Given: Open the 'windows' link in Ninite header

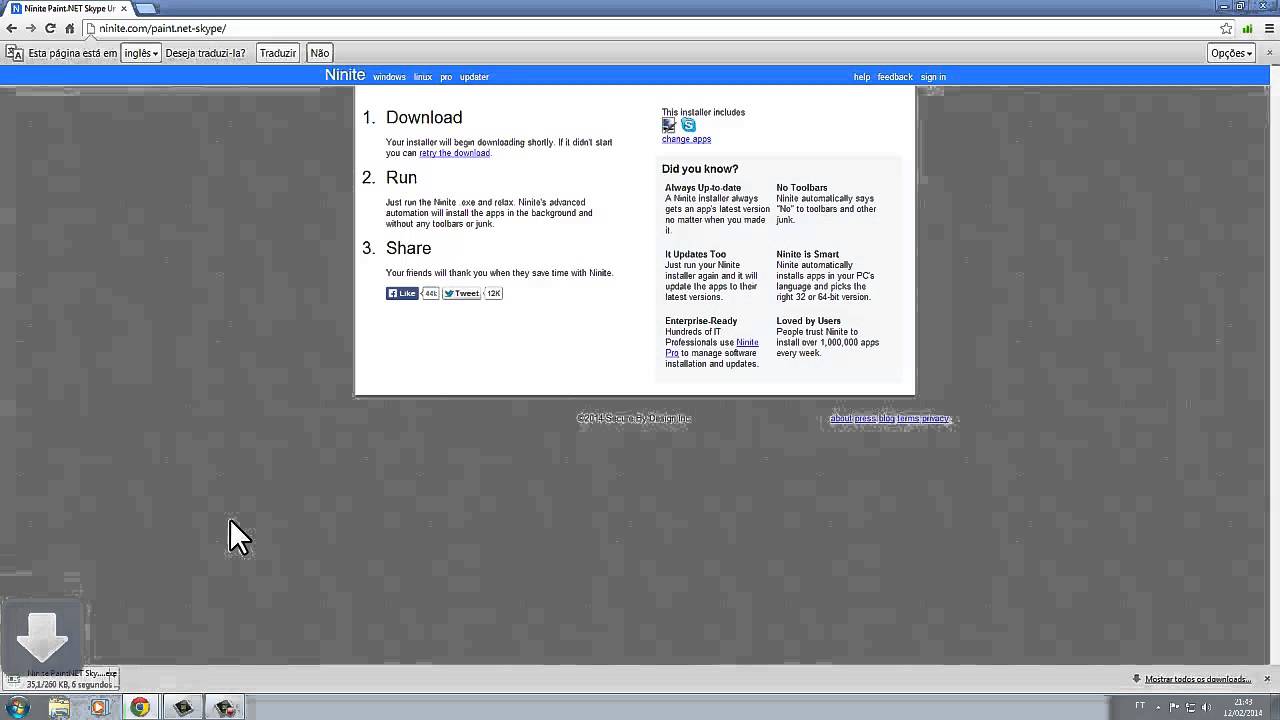Looking at the screenshot, I should click(389, 77).
